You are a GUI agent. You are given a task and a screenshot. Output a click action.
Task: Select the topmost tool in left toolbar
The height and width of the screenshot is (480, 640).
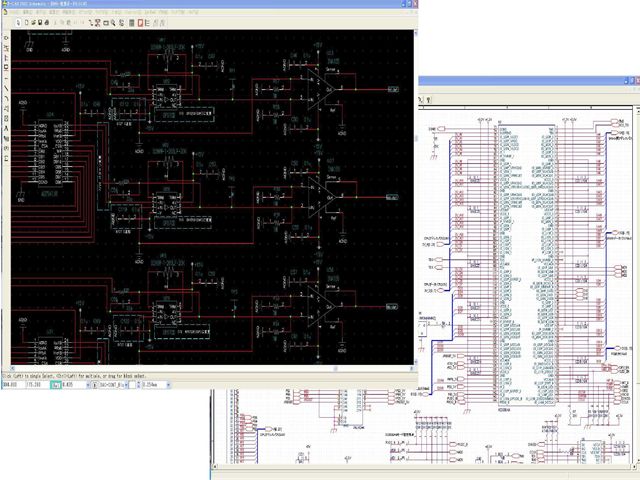[x=6, y=38]
